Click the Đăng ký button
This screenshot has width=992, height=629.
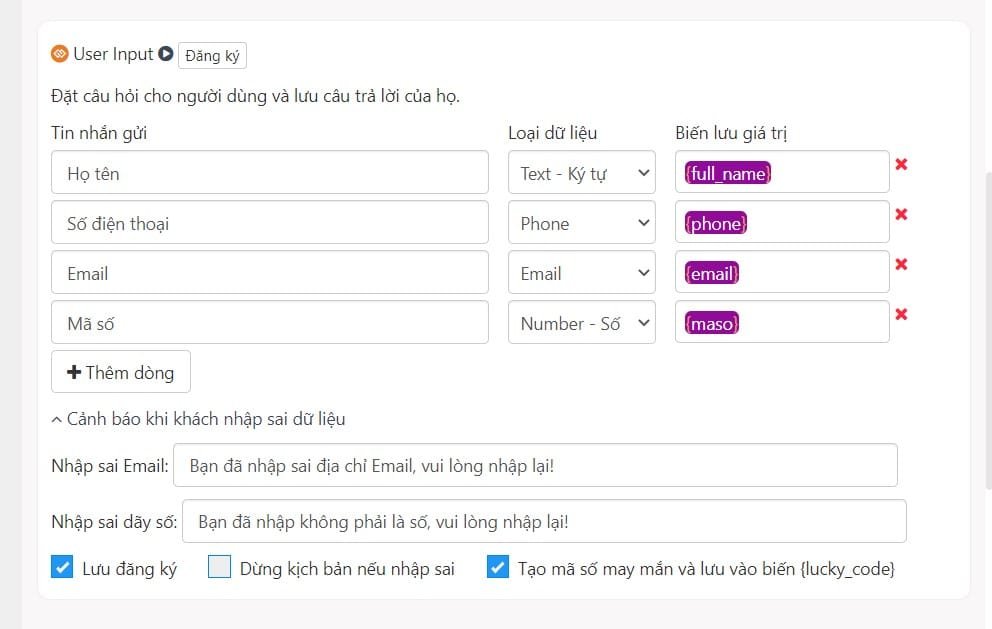(x=212, y=55)
